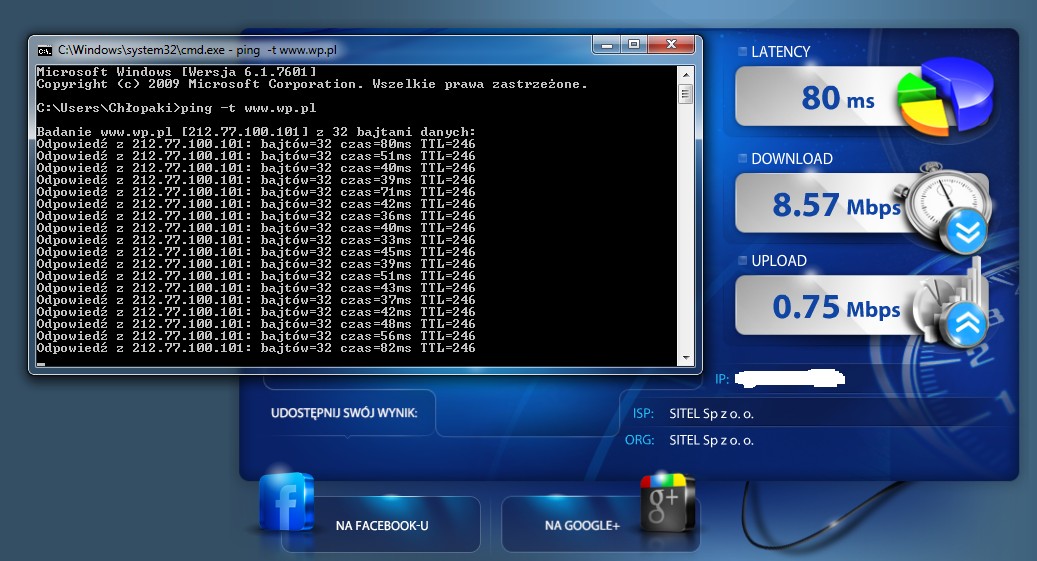The height and width of the screenshot is (561, 1037).
Task: Maximize the cmd.exe window
Action: tap(634, 45)
